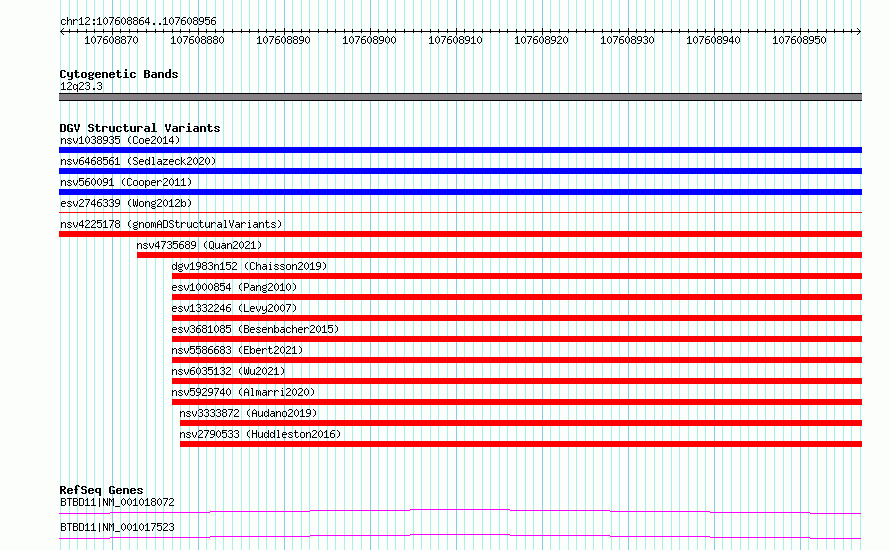Select the nsv3333872 (Audano2019) label

(x=248, y=413)
